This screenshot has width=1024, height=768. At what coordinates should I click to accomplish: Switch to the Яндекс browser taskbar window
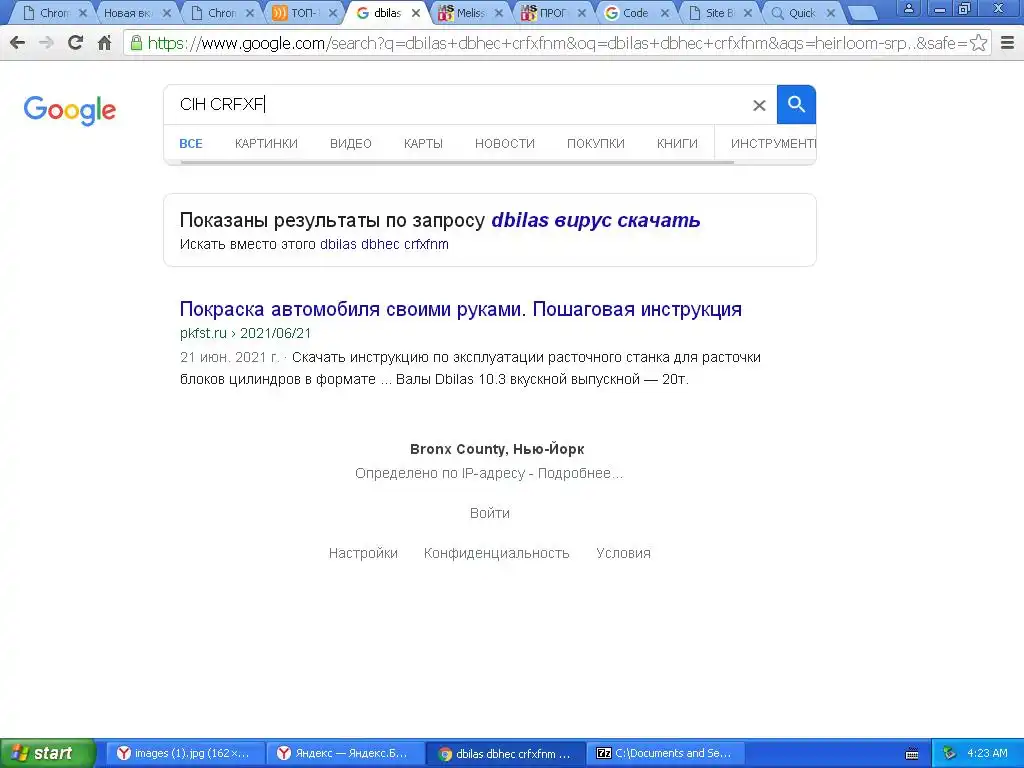point(345,754)
